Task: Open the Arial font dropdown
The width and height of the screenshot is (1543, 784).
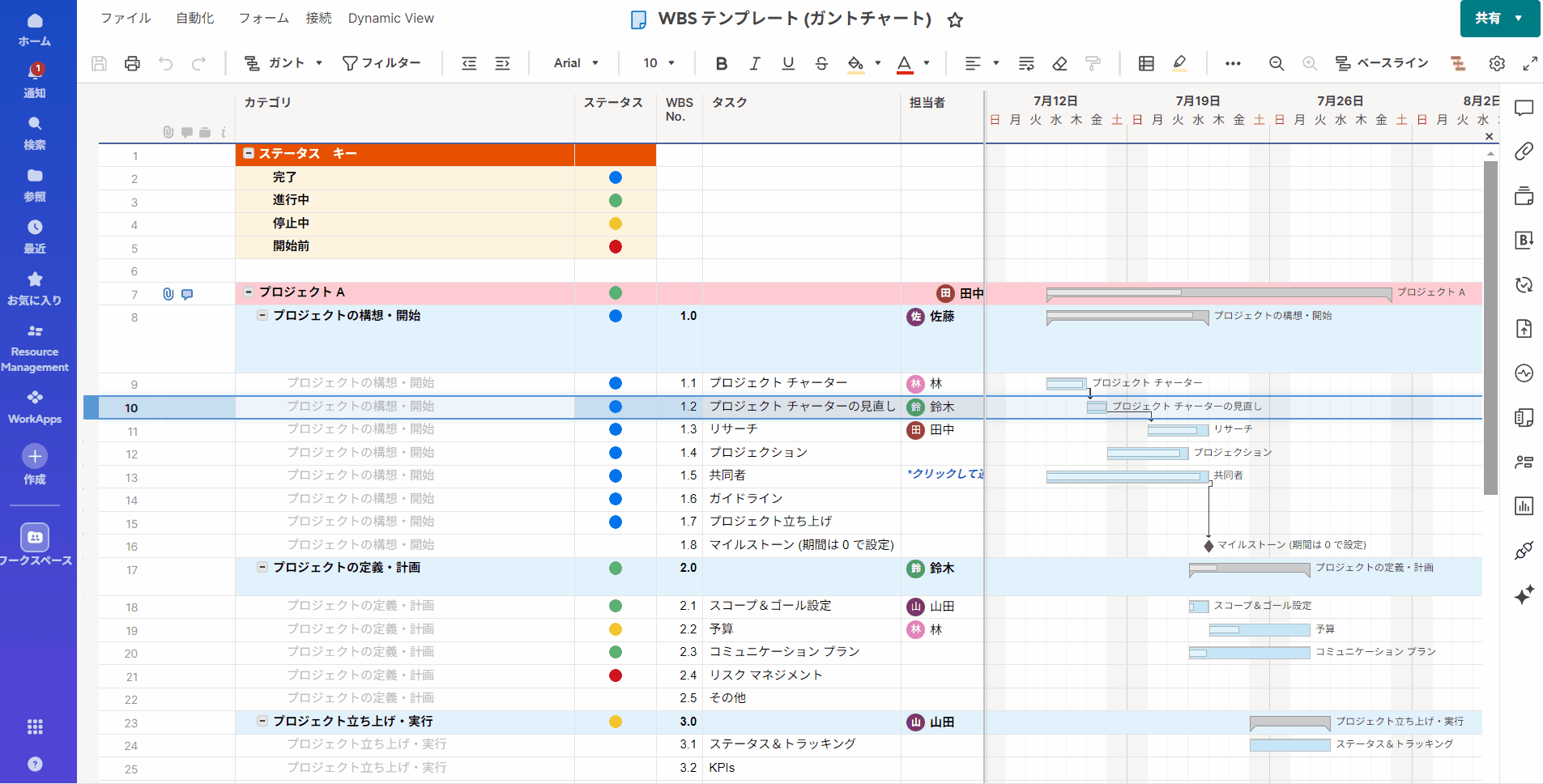Action: click(576, 63)
